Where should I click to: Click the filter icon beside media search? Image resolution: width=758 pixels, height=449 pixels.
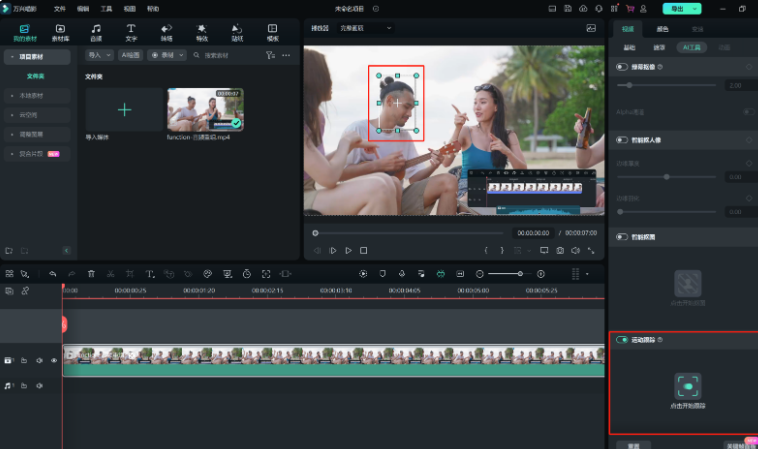(270, 55)
